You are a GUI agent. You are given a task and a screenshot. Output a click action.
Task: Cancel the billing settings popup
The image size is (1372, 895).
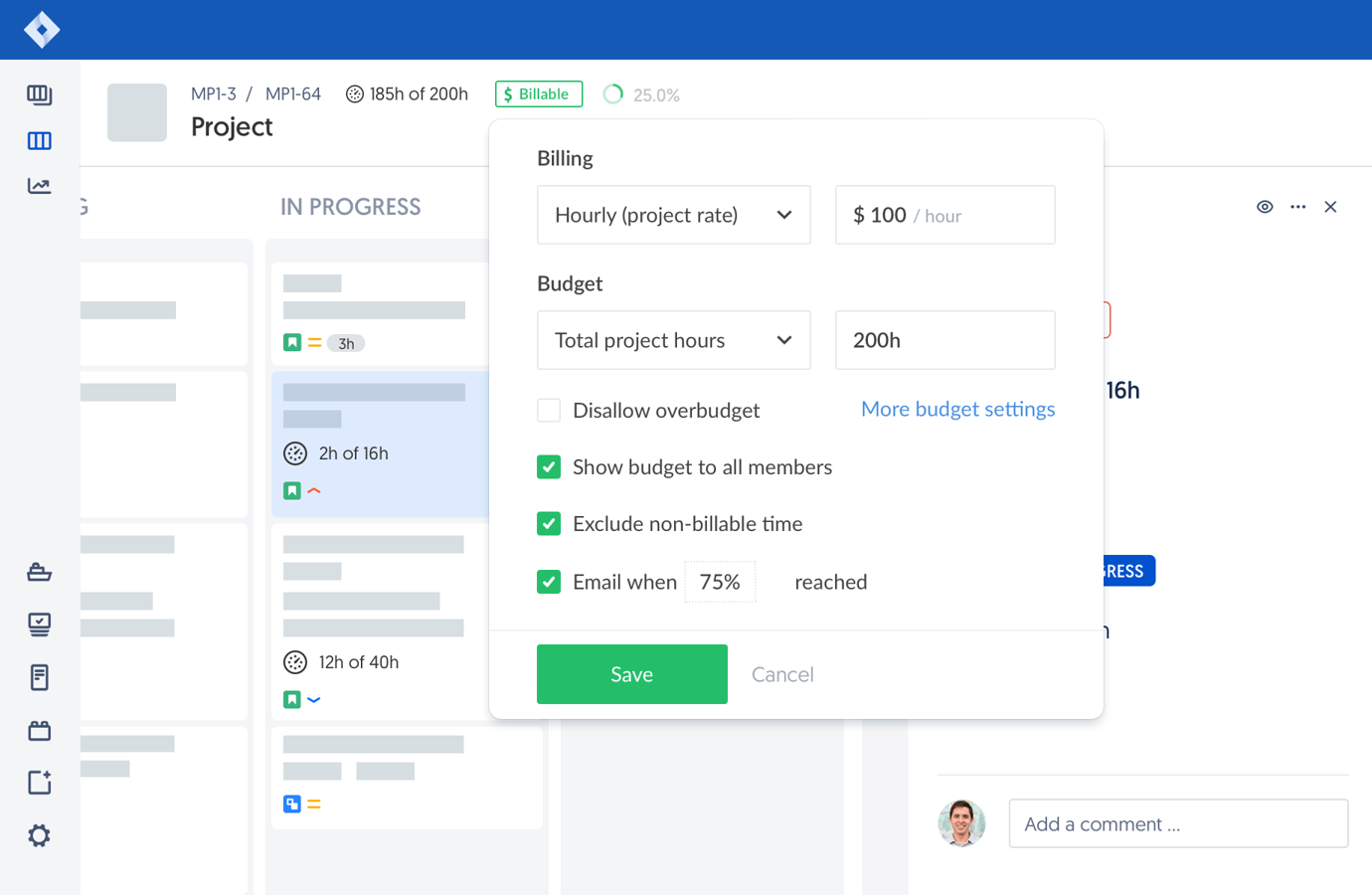pos(782,674)
